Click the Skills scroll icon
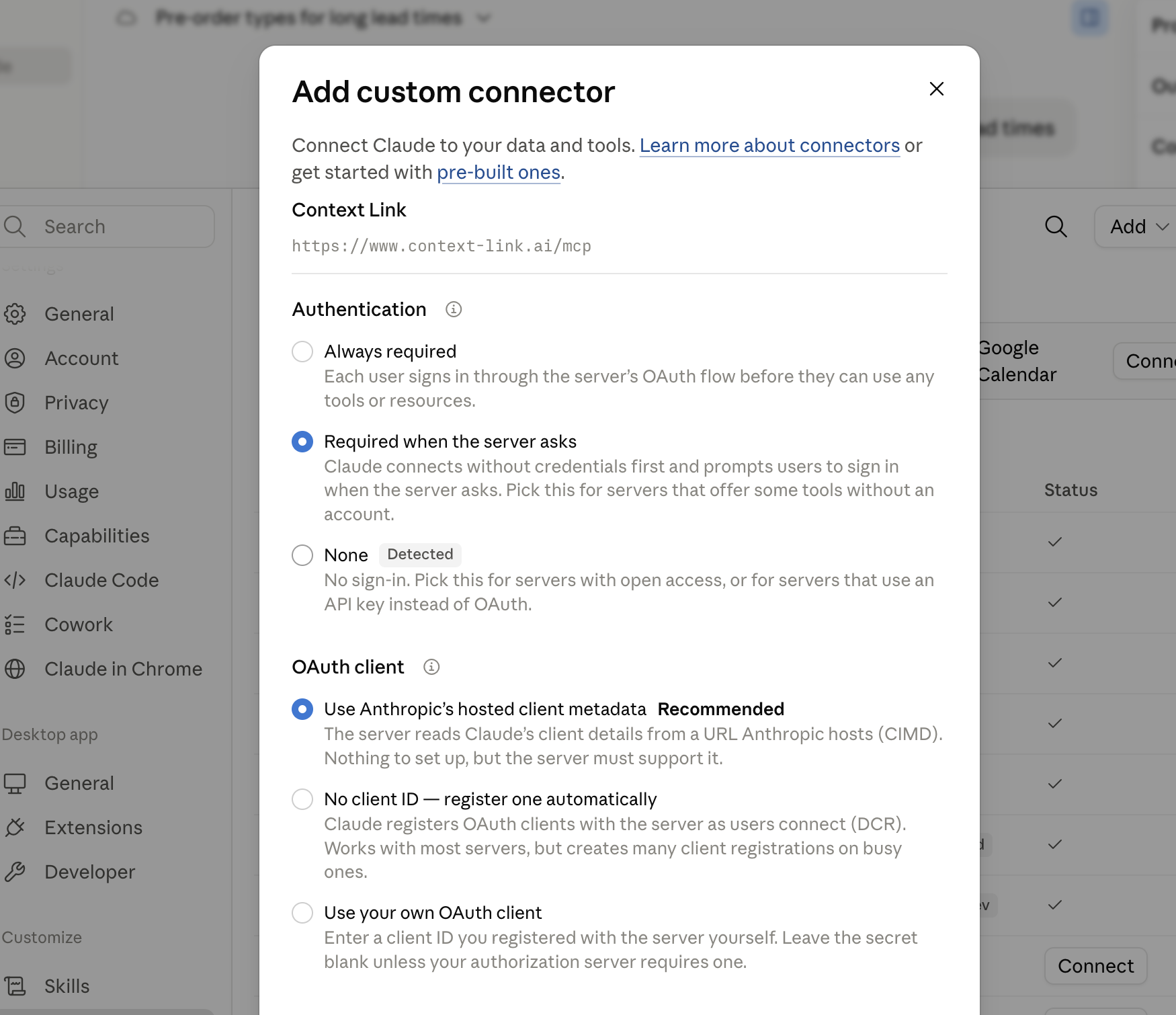1176x1015 pixels. tap(15, 986)
